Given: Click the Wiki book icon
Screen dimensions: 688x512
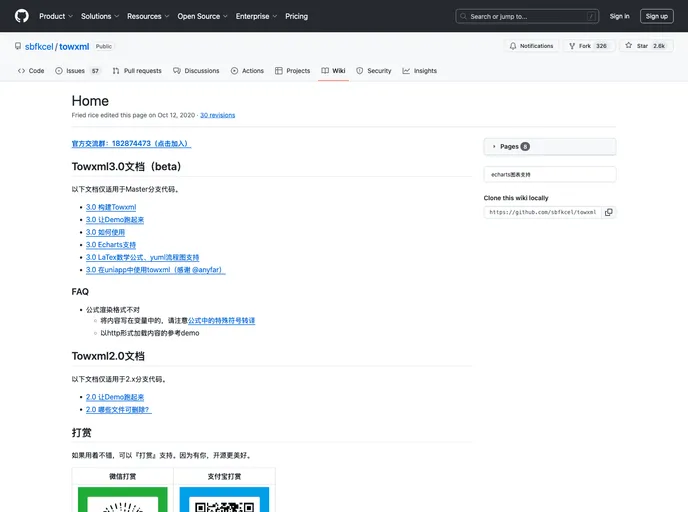Looking at the screenshot, I should point(325,71).
